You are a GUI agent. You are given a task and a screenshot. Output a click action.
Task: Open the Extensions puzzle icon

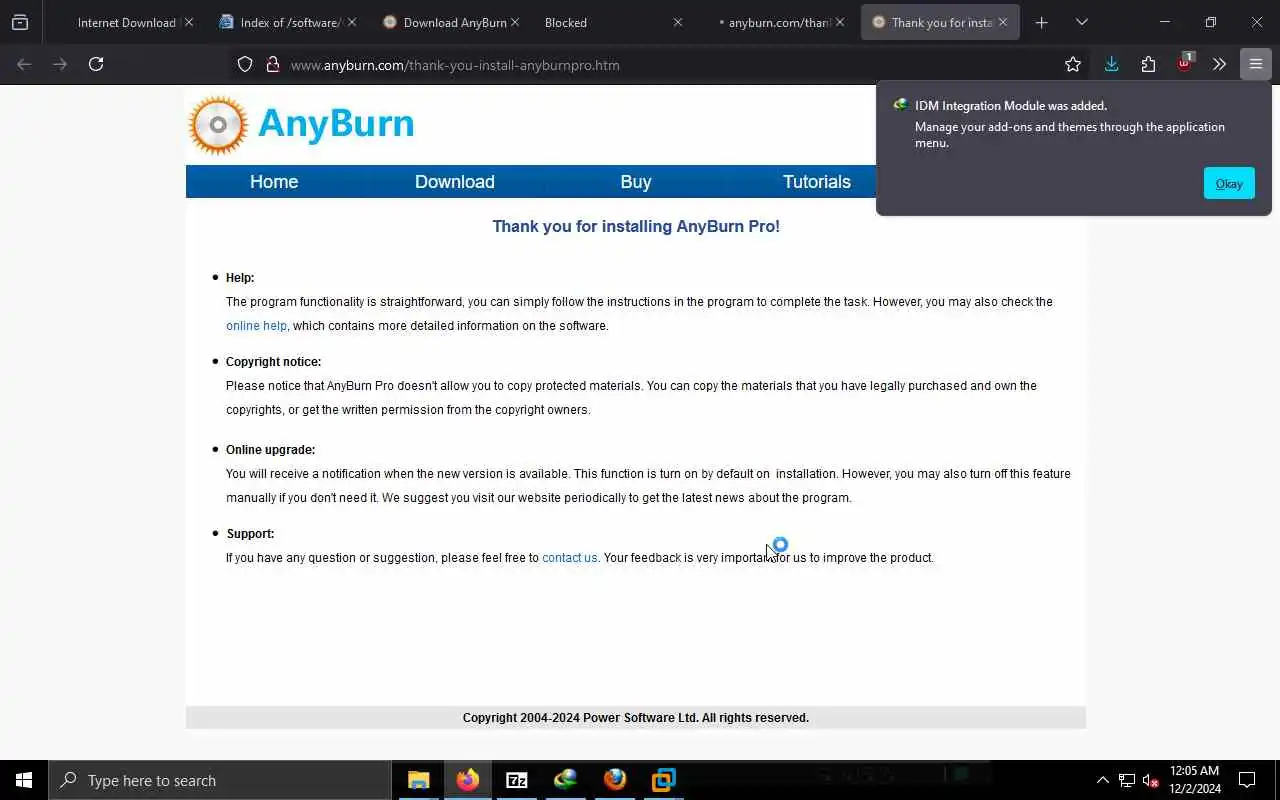[1148, 64]
